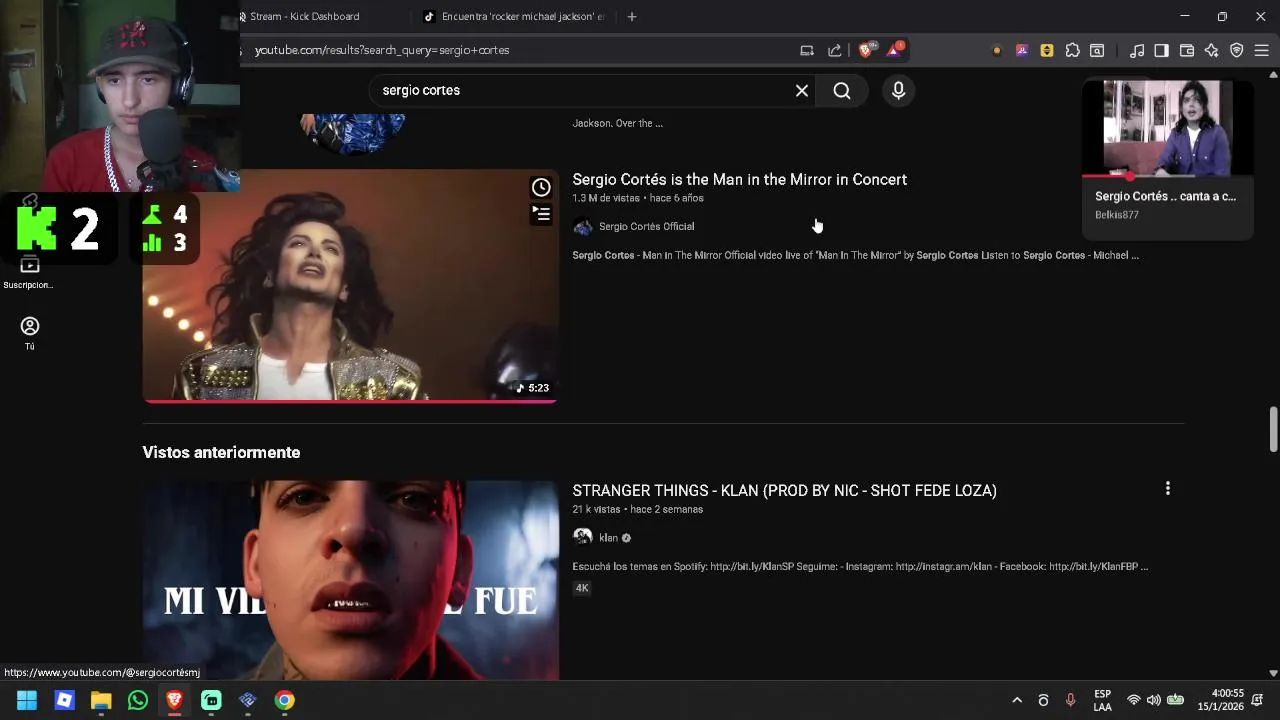
Task: Click the red microphone tray icon
Action: [x=1070, y=700]
